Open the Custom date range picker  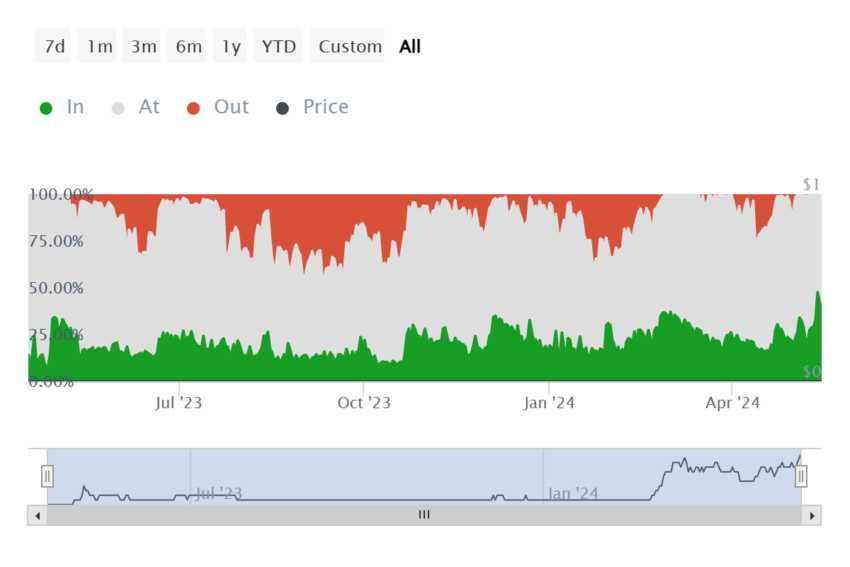coord(347,46)
